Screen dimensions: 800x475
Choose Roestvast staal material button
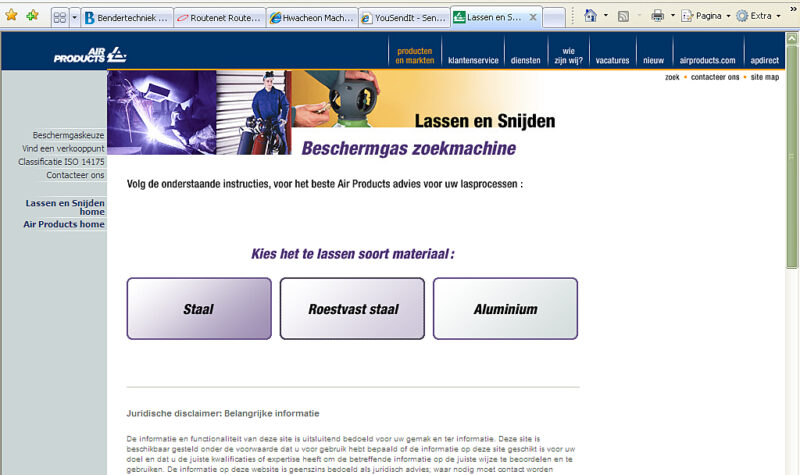[x=352, y=309]
